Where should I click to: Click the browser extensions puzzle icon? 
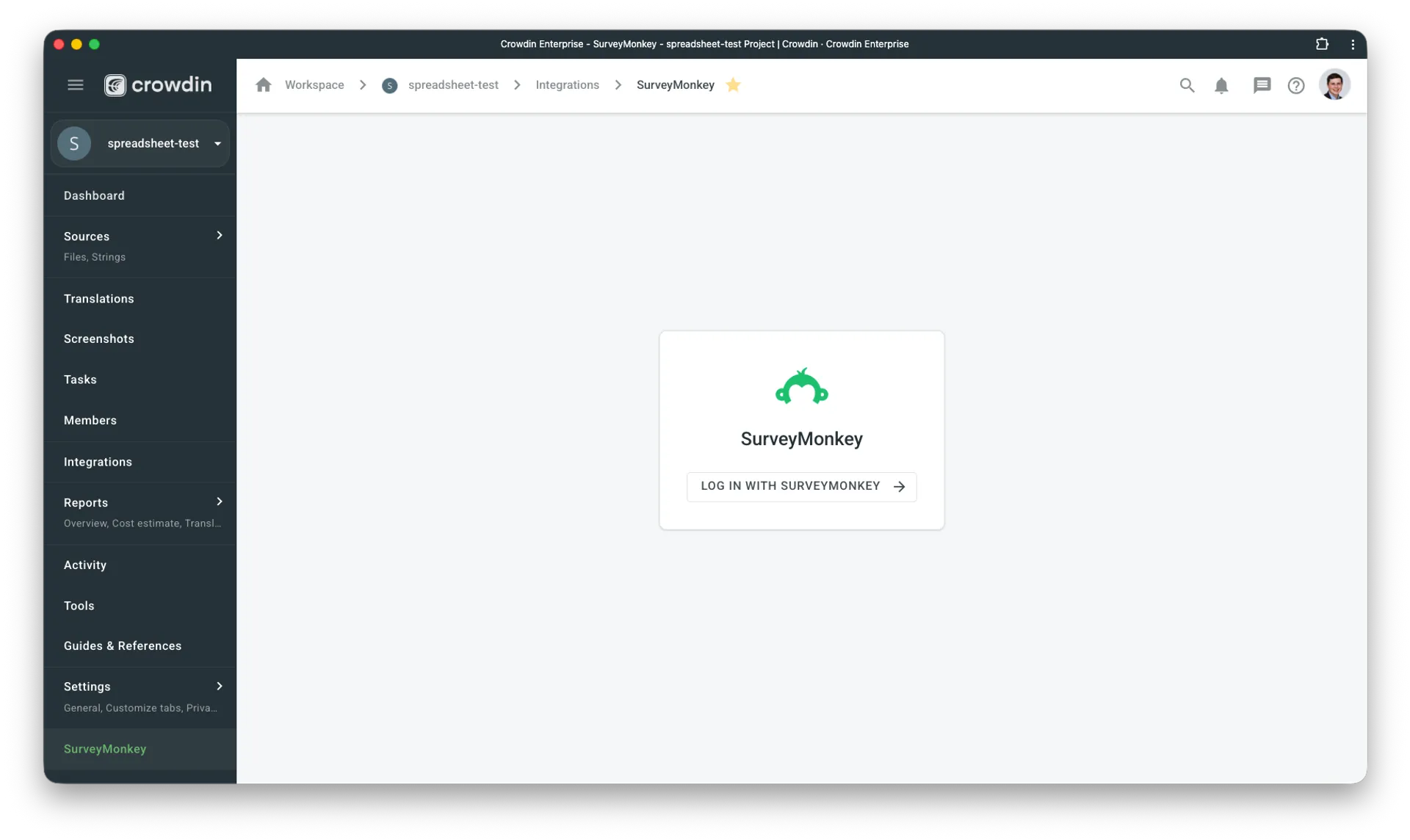(1322, 44)
